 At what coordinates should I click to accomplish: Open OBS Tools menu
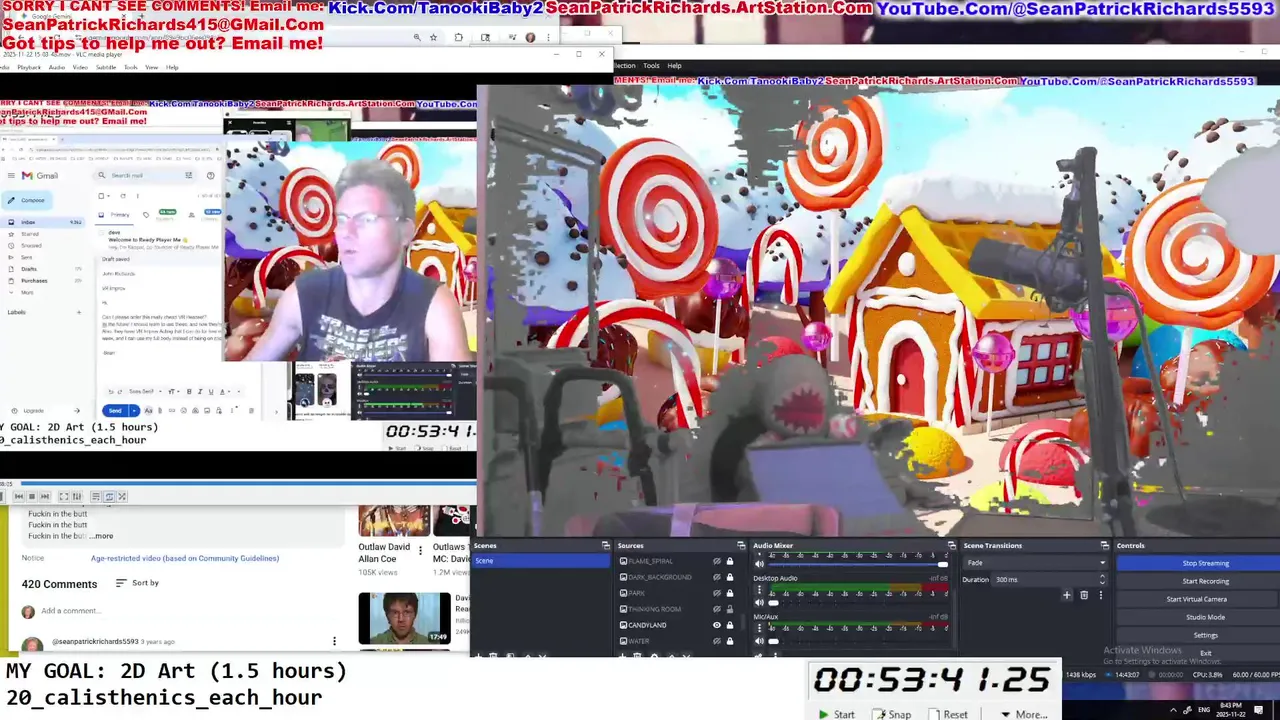click(651, 66)
